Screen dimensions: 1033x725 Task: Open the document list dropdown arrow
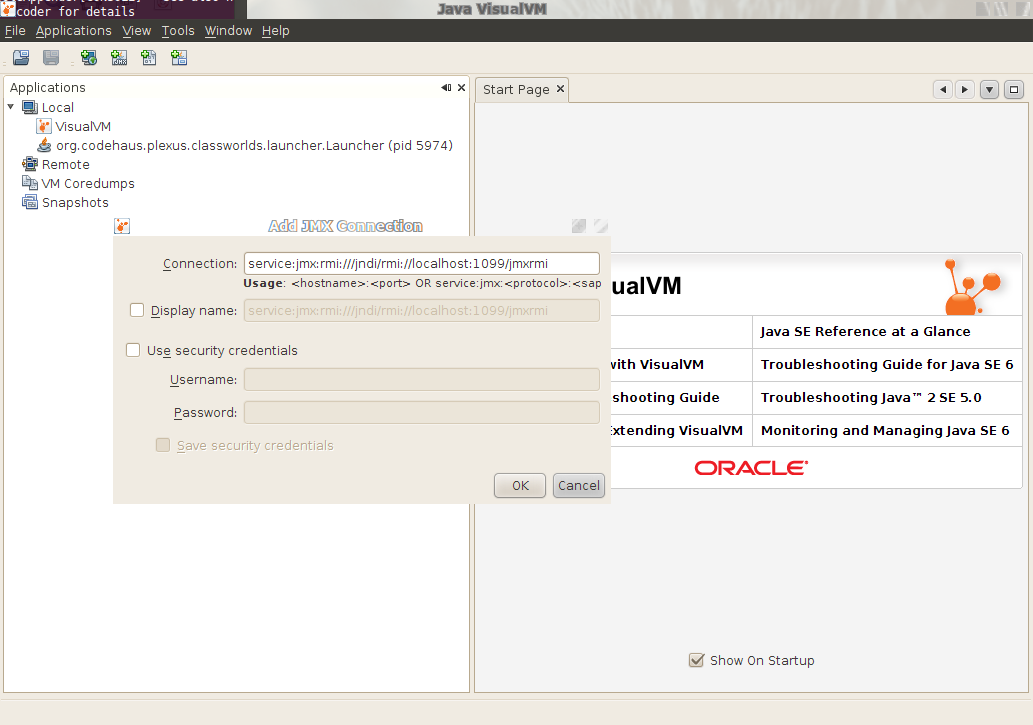pos(990,90)
